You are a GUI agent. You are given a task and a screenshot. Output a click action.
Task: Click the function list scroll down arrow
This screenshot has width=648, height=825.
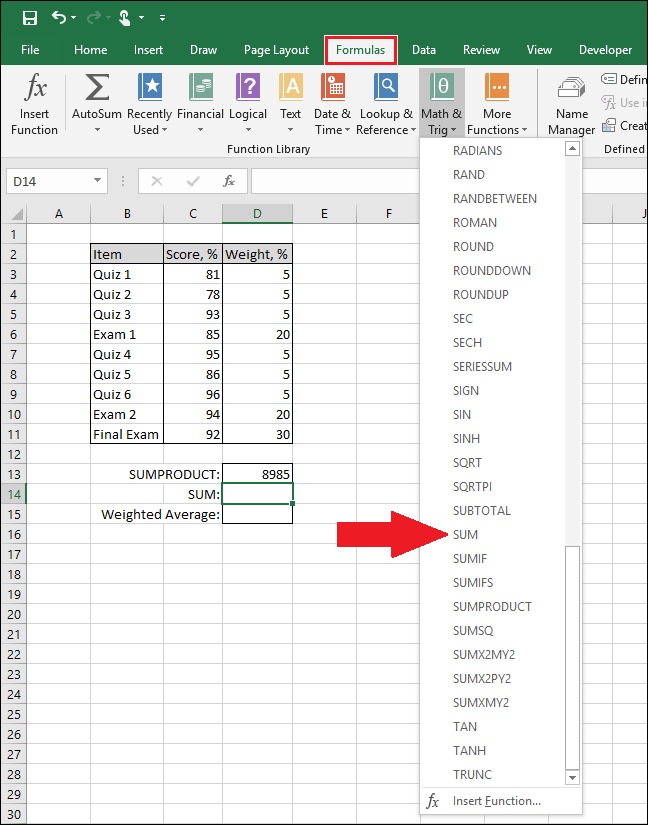[x=572, y=777]
